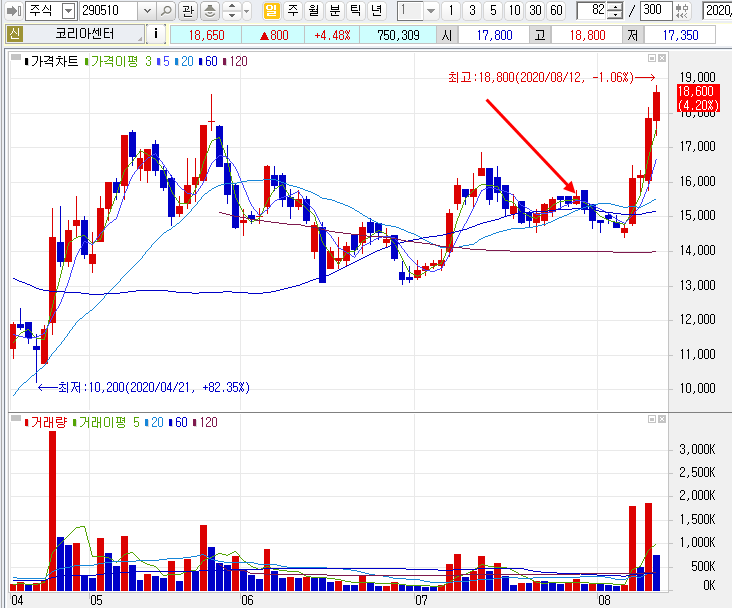The width and height of the screenshot is (732, 608).
Task: Click the high price 18,800 in header
Action: [x=587, y=35]
